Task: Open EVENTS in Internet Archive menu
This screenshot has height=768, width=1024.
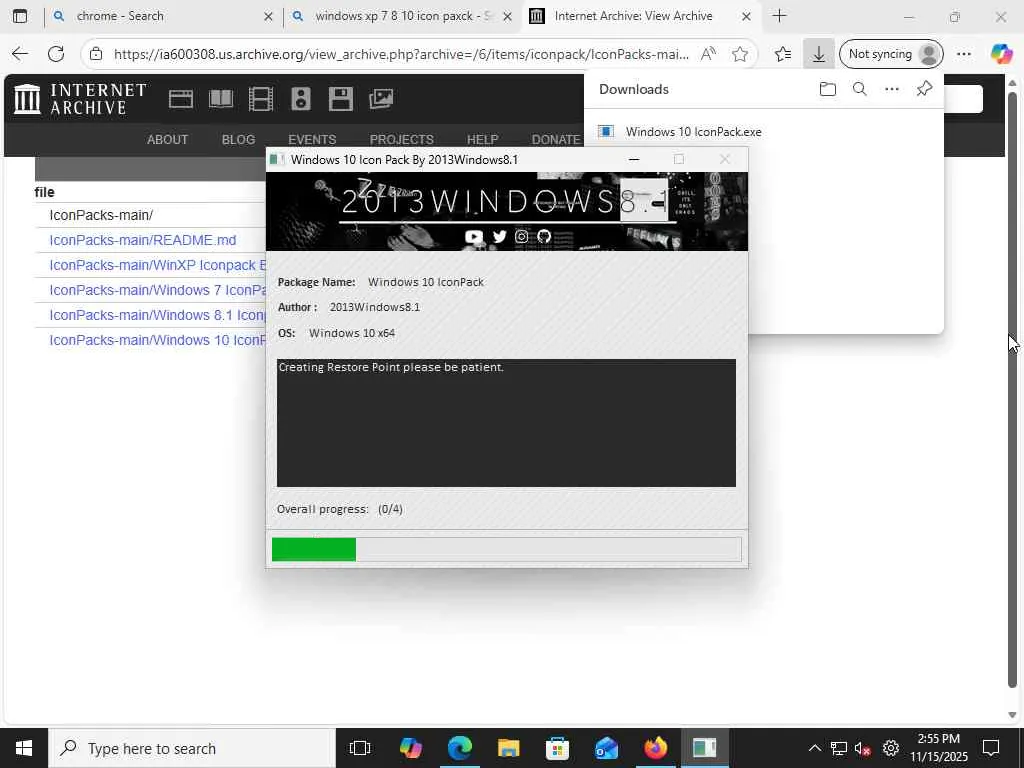Action: pyautogui.click(x=312, y=140)
